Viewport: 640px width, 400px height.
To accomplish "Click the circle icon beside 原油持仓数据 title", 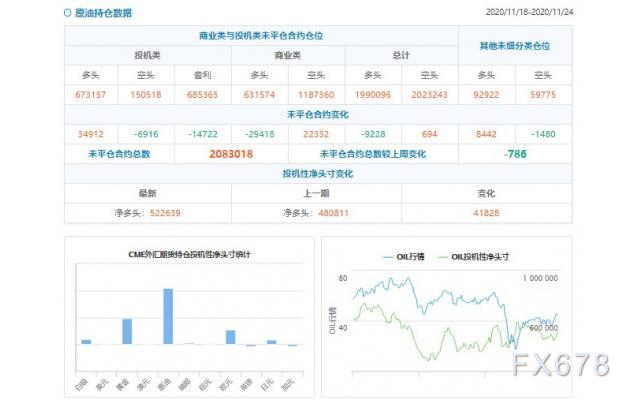I will click(67, 13).
